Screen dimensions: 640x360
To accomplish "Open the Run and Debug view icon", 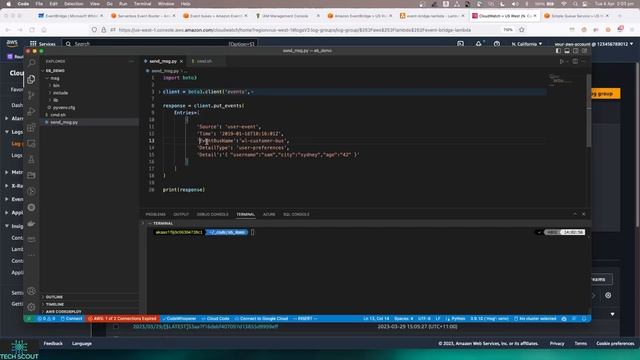I will [31, 111].
